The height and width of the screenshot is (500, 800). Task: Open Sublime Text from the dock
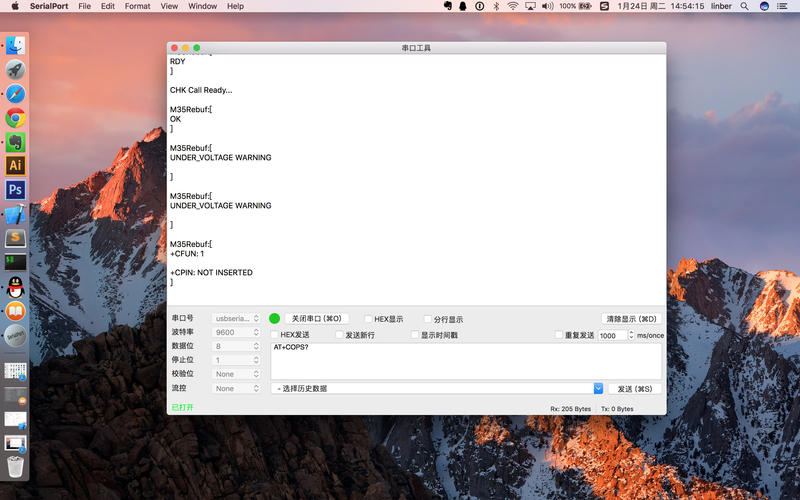[x=15, y=238]
